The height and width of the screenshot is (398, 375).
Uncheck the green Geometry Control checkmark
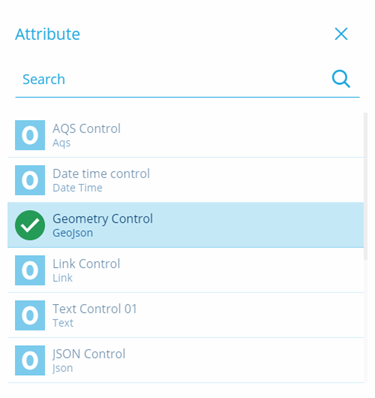(x=30, y=225)
